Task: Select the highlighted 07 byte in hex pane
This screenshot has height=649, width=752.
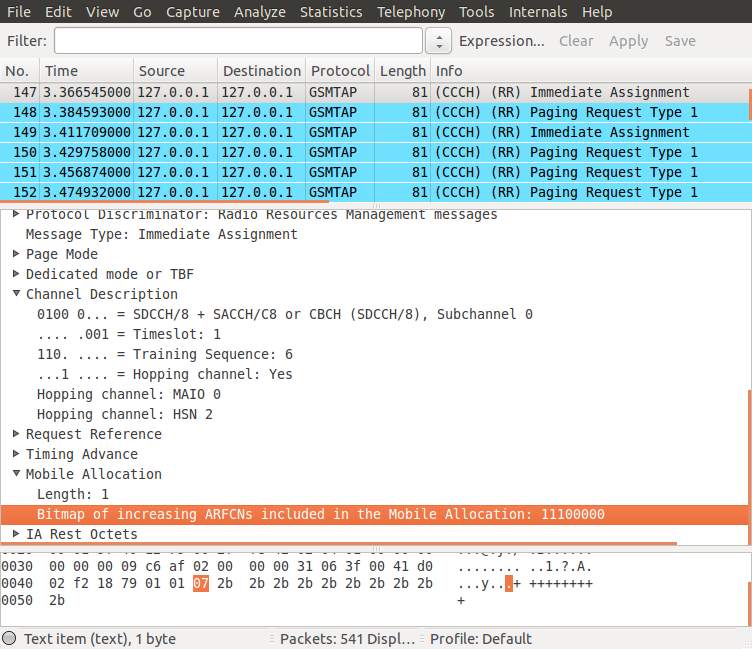Action: (x=200, y=583)
